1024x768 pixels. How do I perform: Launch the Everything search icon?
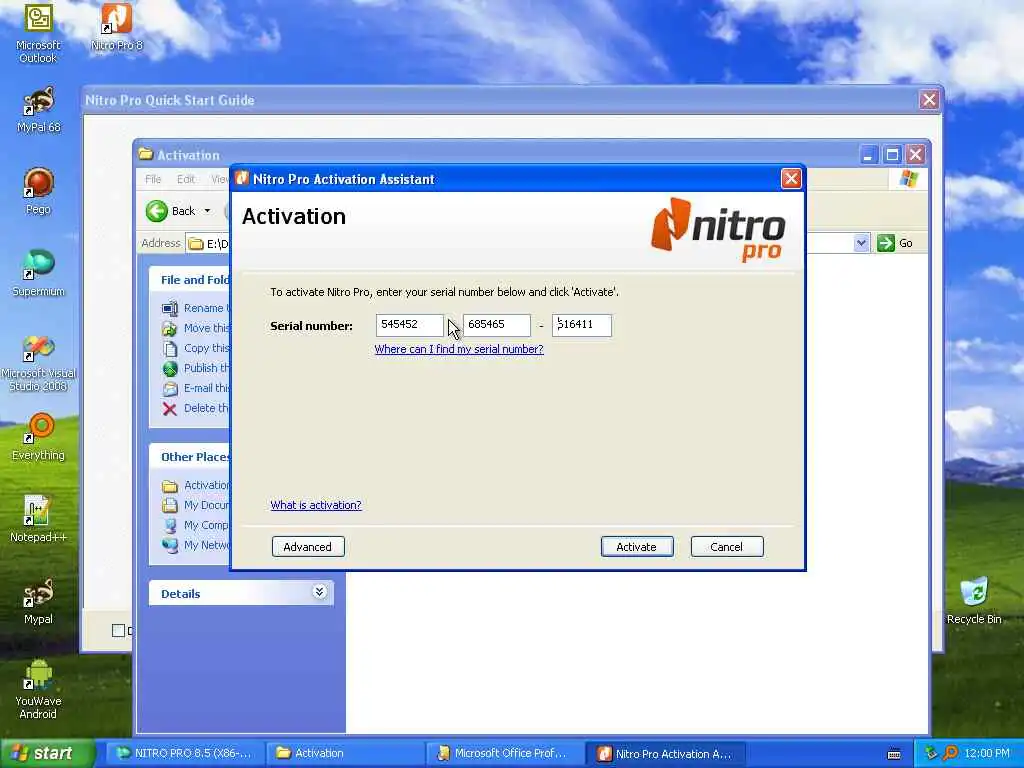point(39,437)
